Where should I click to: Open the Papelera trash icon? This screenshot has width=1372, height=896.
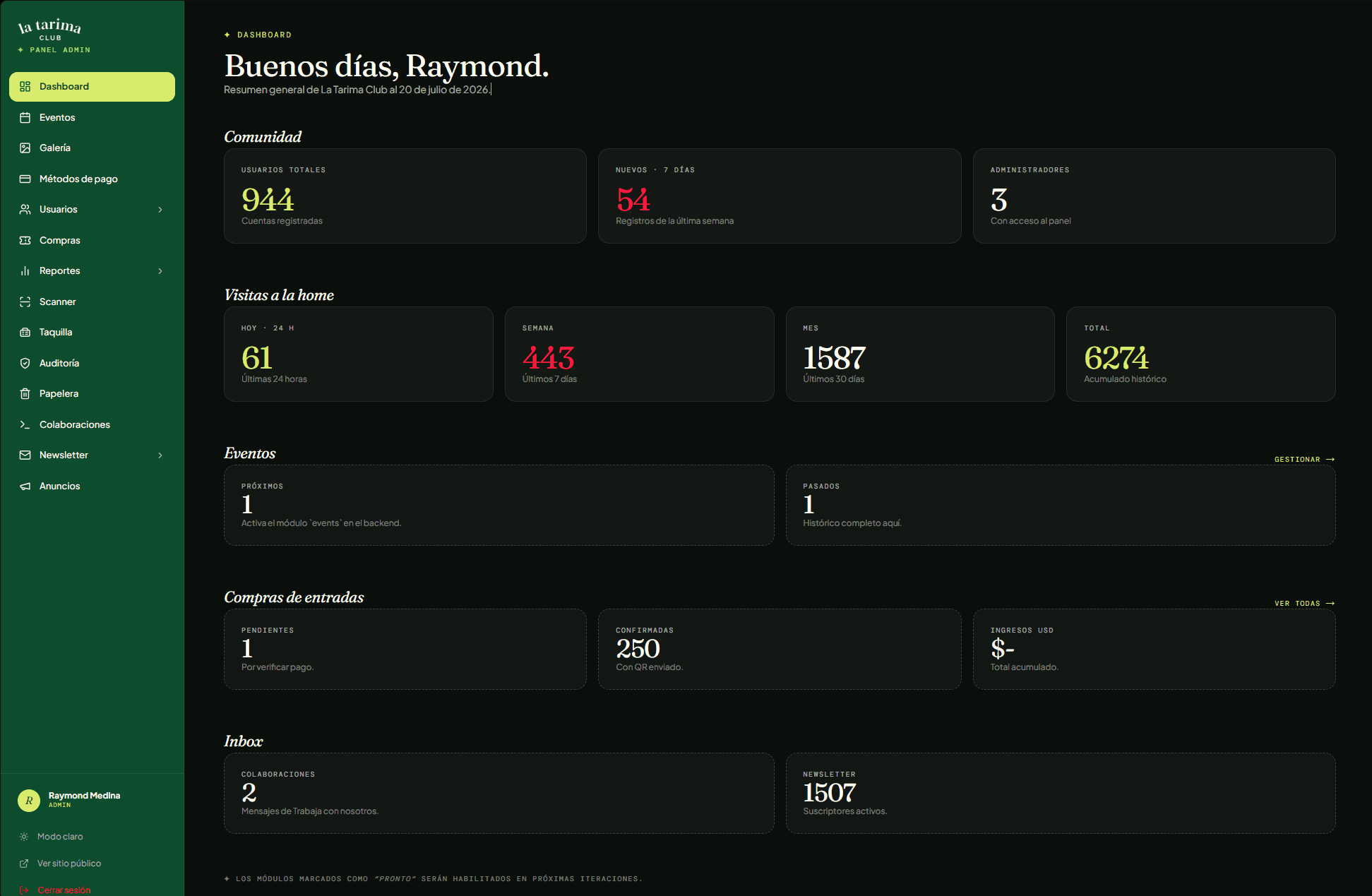25,393
